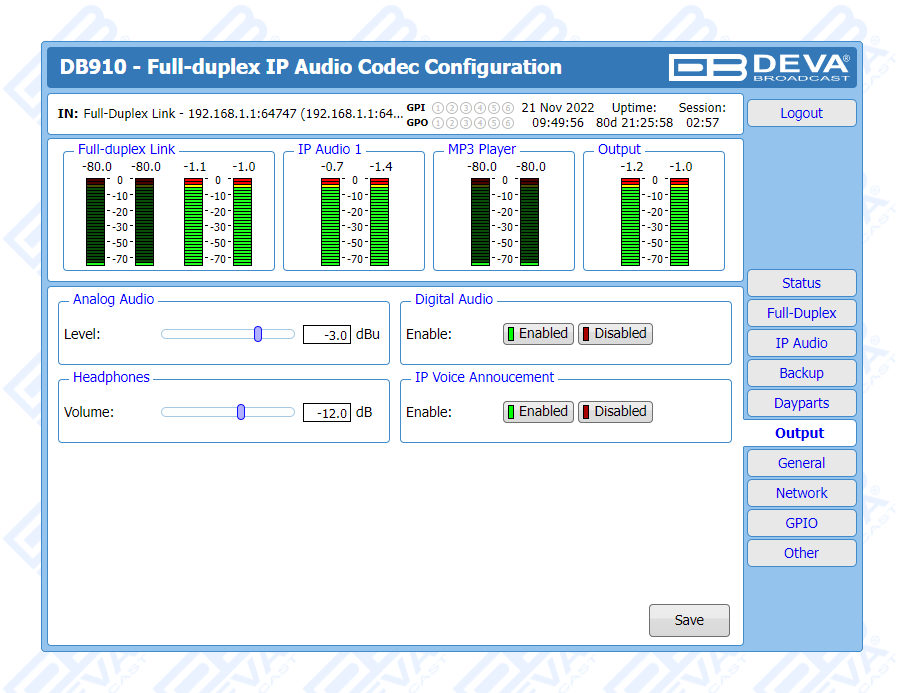The image size is (904, 693).
Task: Click the Analog Audio level slider handle
Action: (258, 334)
